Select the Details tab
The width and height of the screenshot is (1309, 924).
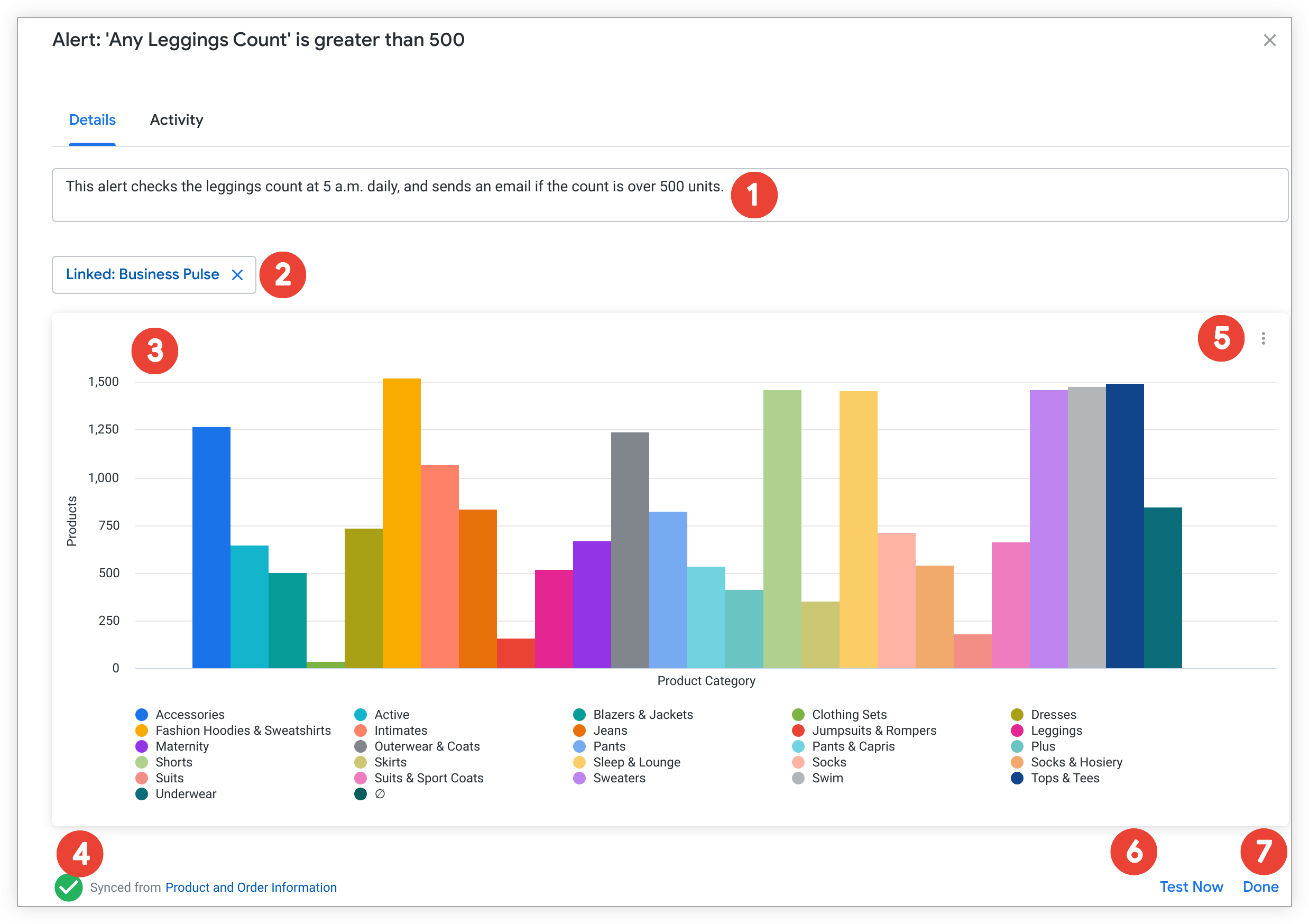pos(93,119)
